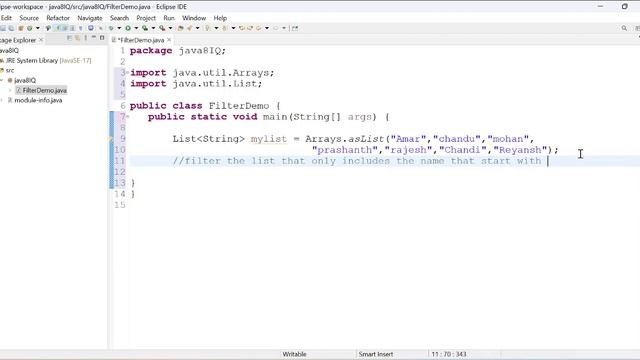
Task: Click 'package java8IQ;' on line 1
Action: [x=178, y=51]
